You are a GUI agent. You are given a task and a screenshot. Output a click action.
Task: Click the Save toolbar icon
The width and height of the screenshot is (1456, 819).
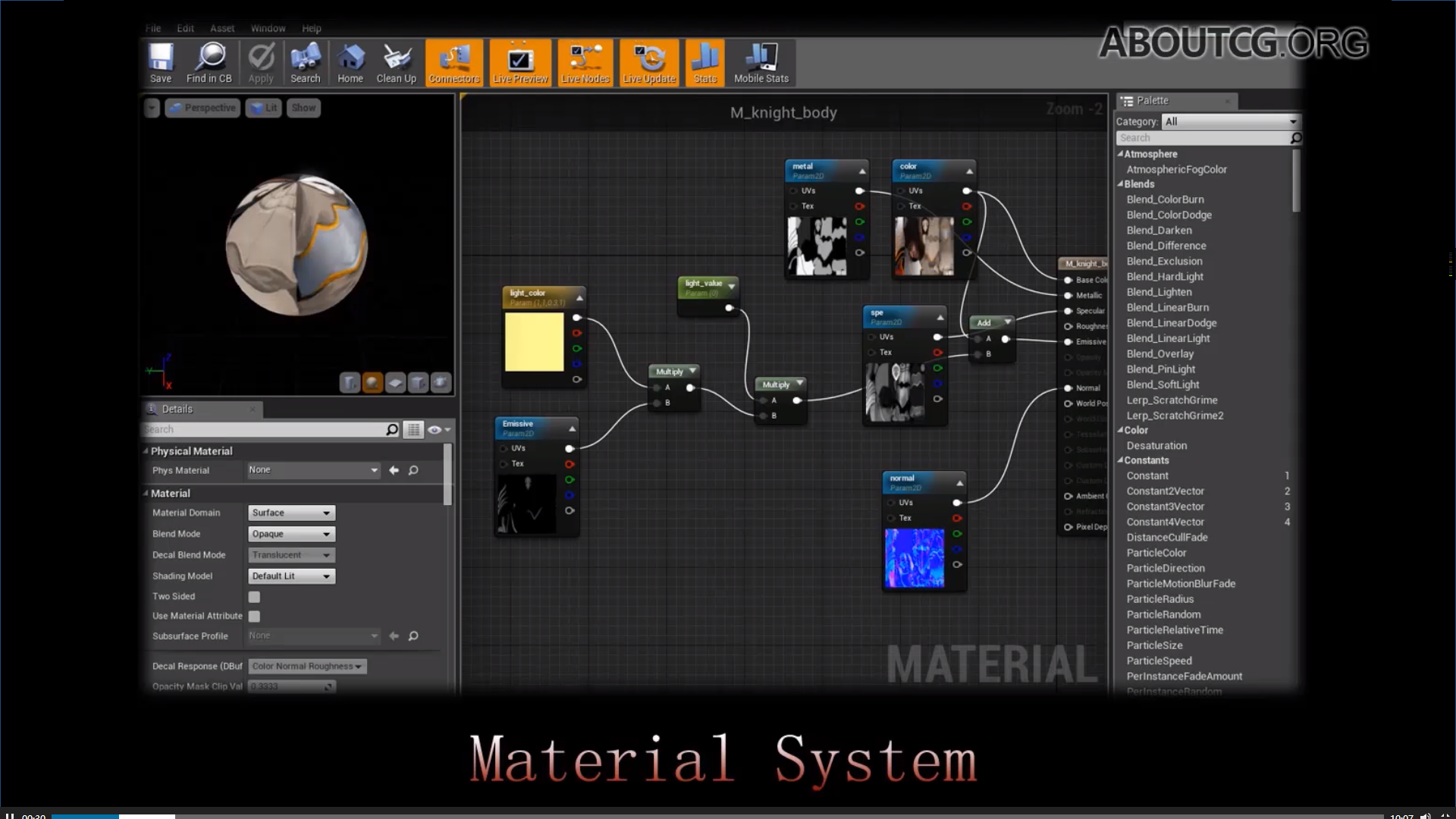[161, 63]
